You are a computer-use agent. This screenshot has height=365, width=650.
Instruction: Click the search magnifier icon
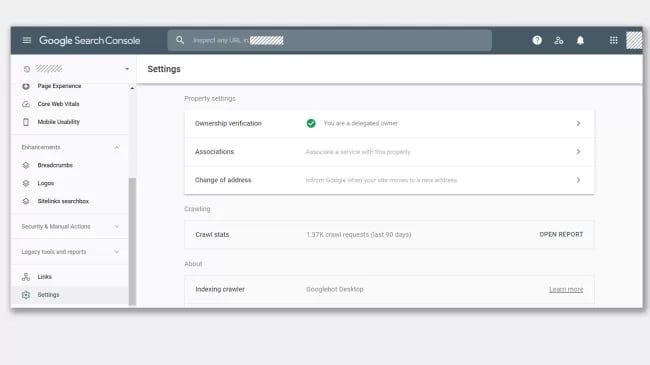coord(180,40)
